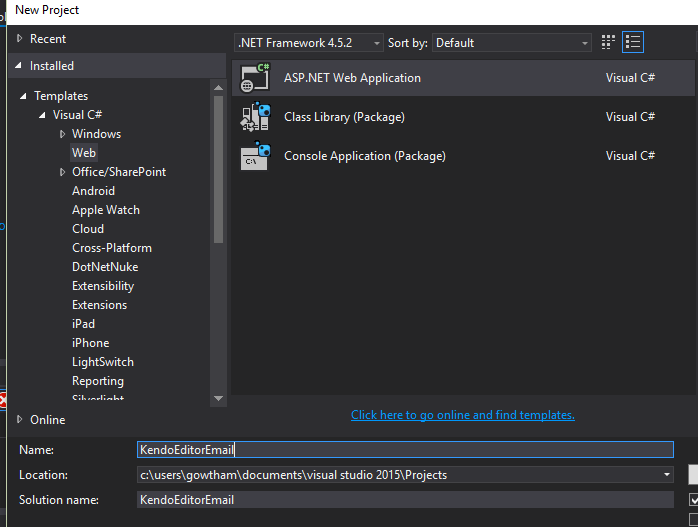Expand the Online section
Viewport: 698px width, 527px height.
pyautogui.click(x=20, y=420)
